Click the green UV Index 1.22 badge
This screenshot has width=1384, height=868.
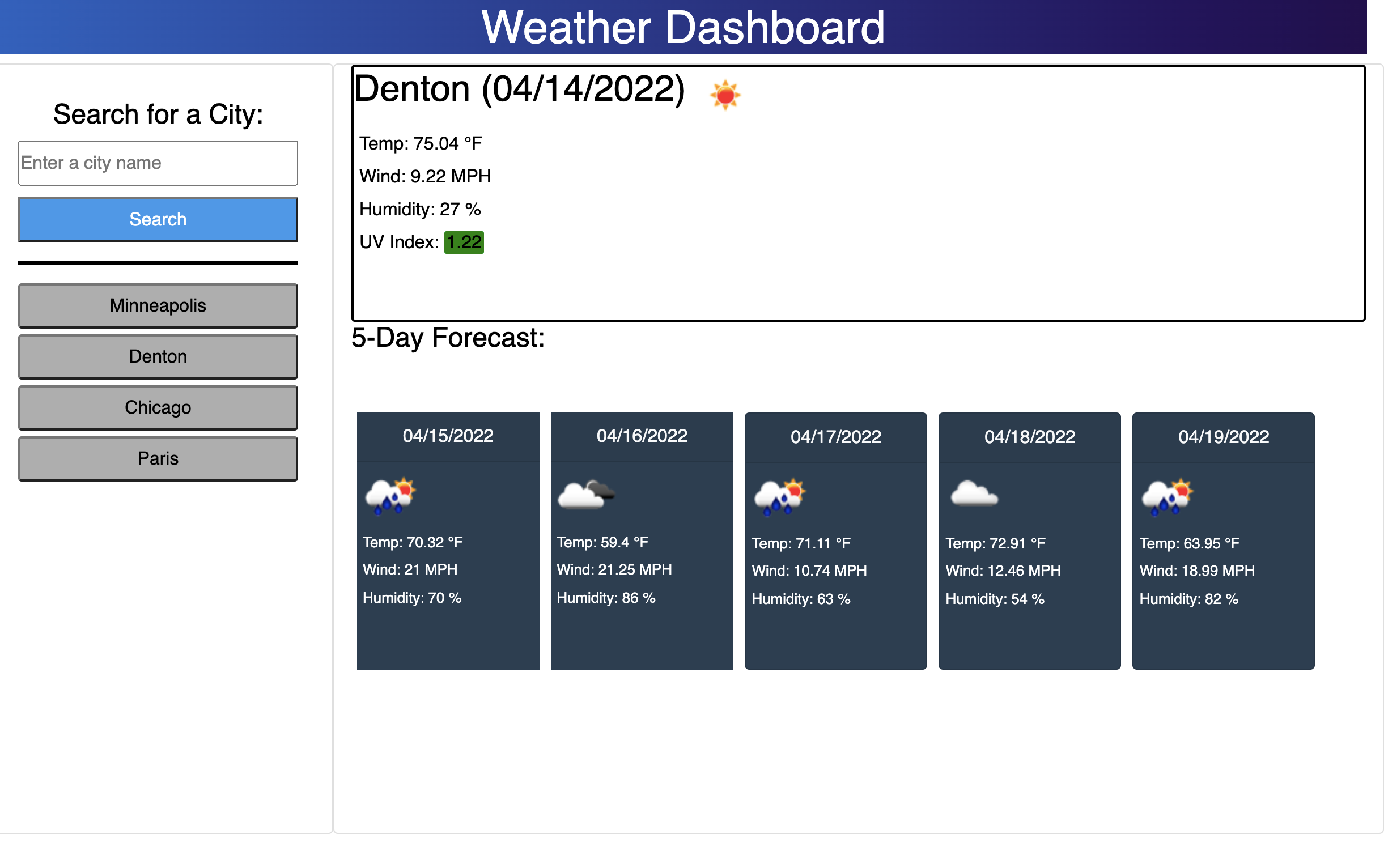point(464,242)
